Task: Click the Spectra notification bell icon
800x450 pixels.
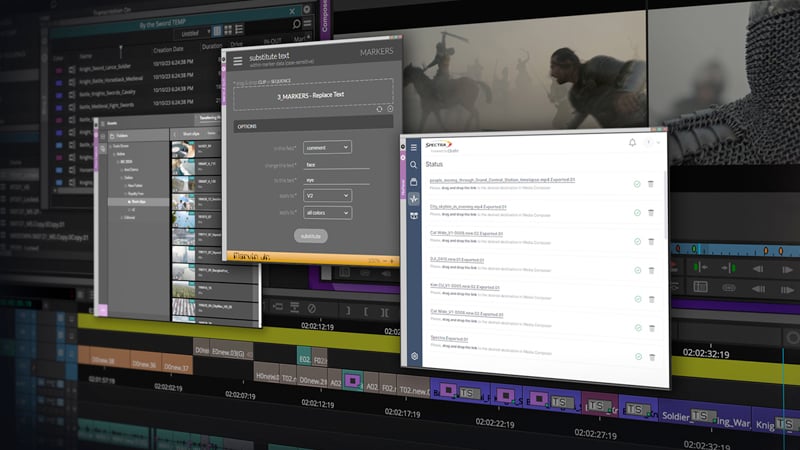Action: (632, 143)
